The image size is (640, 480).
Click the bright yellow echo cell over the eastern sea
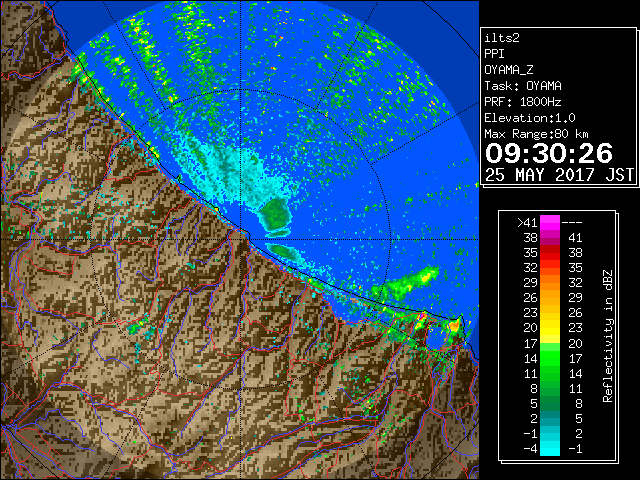pos(425,276)
